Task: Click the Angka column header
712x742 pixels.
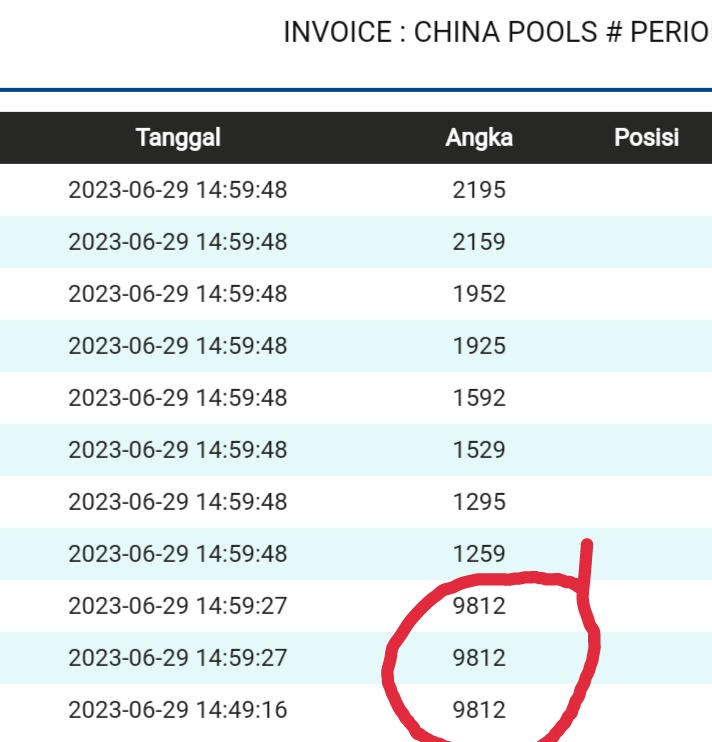Action: click(479, 138)
